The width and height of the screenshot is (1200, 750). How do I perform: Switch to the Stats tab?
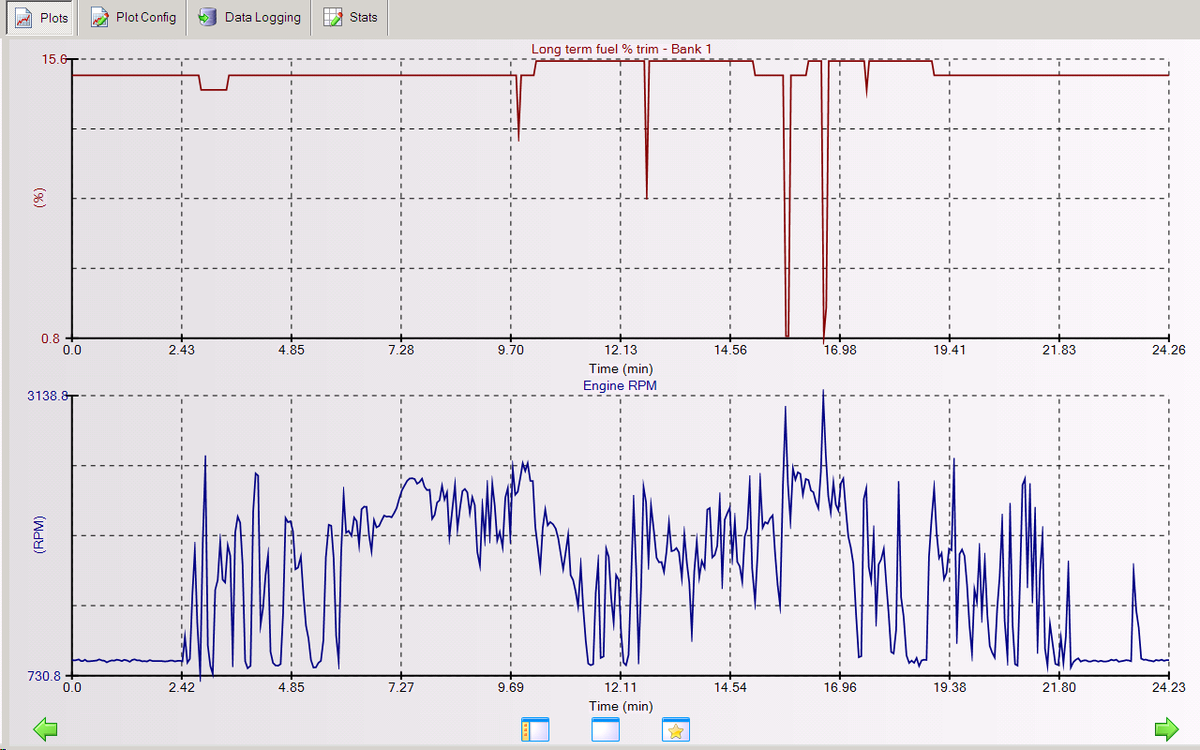350,18
